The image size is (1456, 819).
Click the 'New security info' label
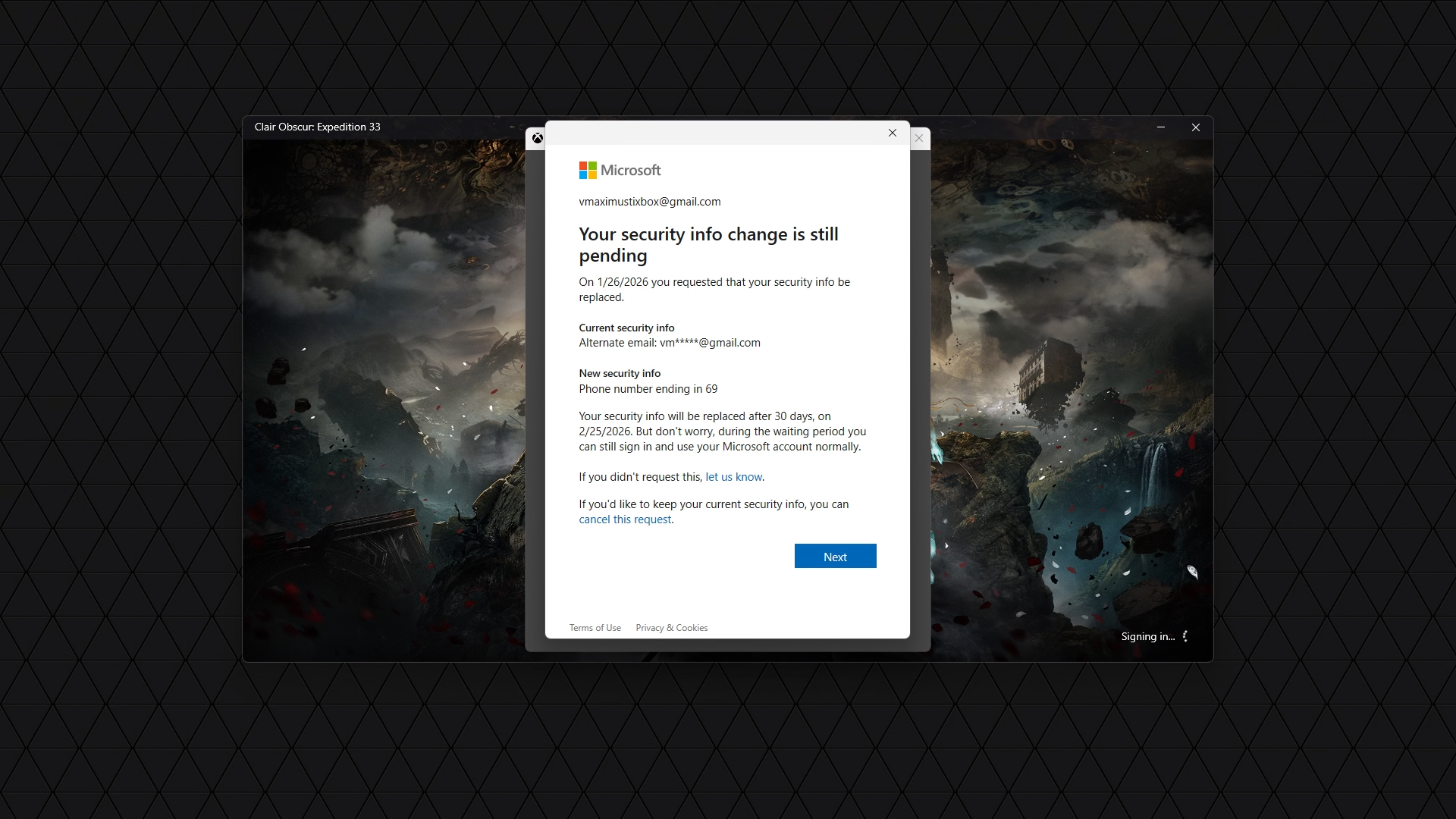[x=620, y=373]
